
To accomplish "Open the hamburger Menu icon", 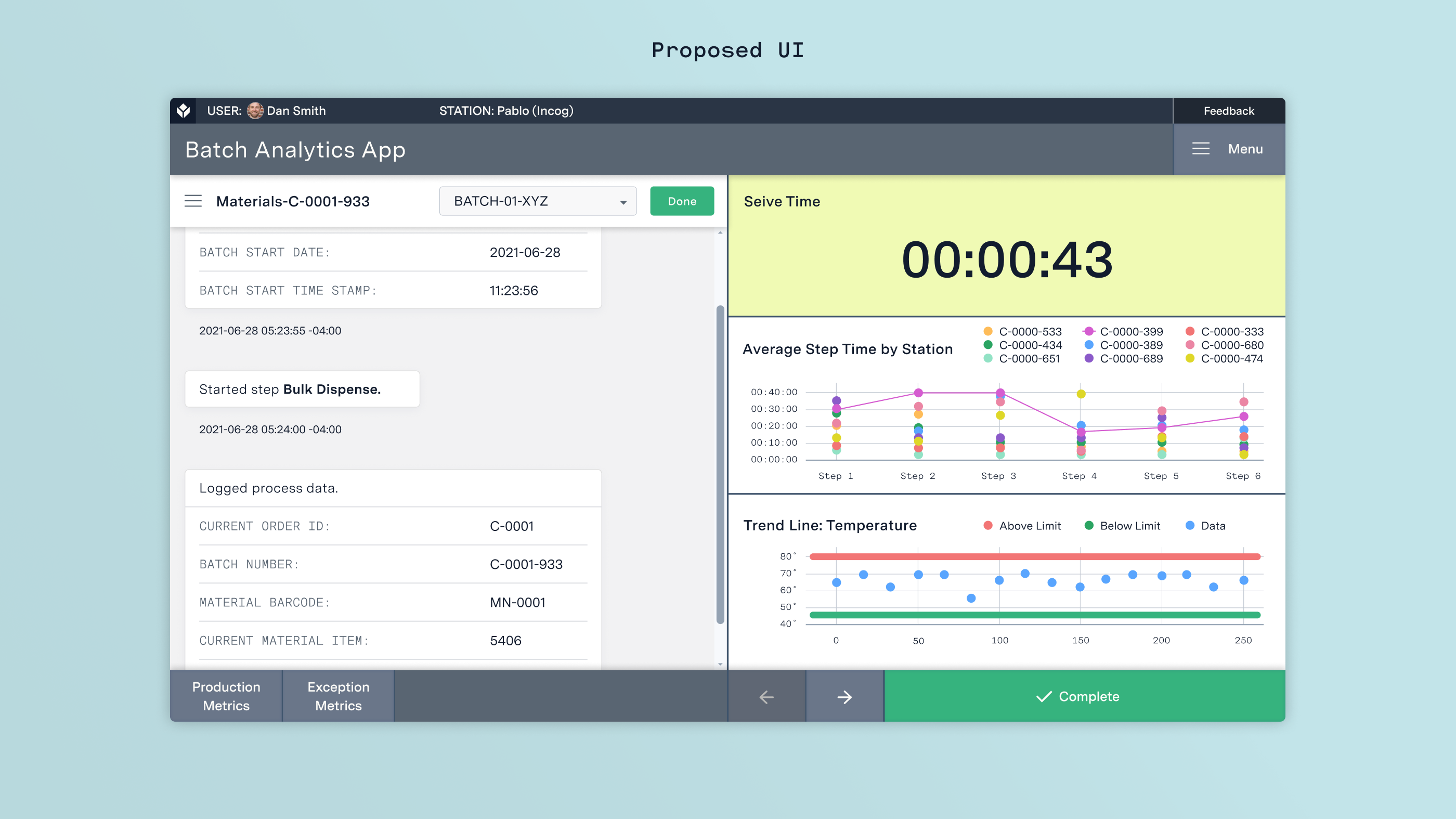I will click(1201, 149).
